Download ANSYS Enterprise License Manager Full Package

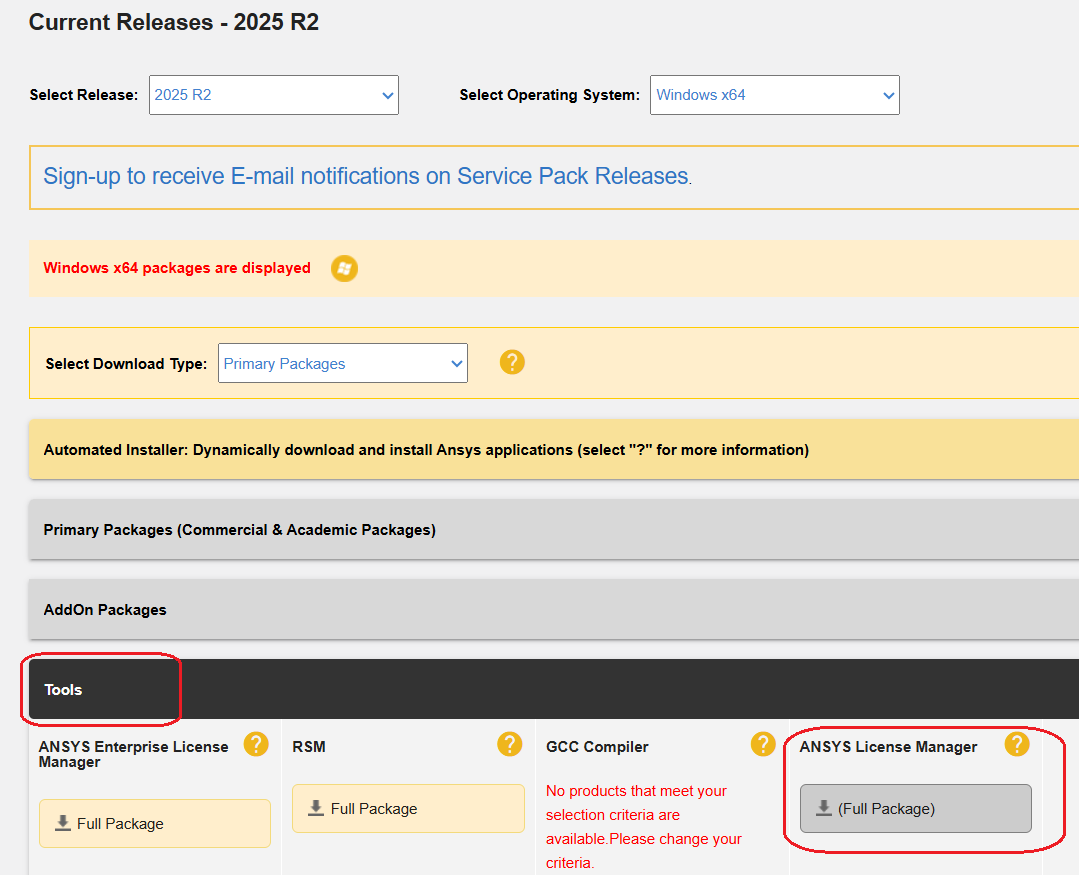155,823
